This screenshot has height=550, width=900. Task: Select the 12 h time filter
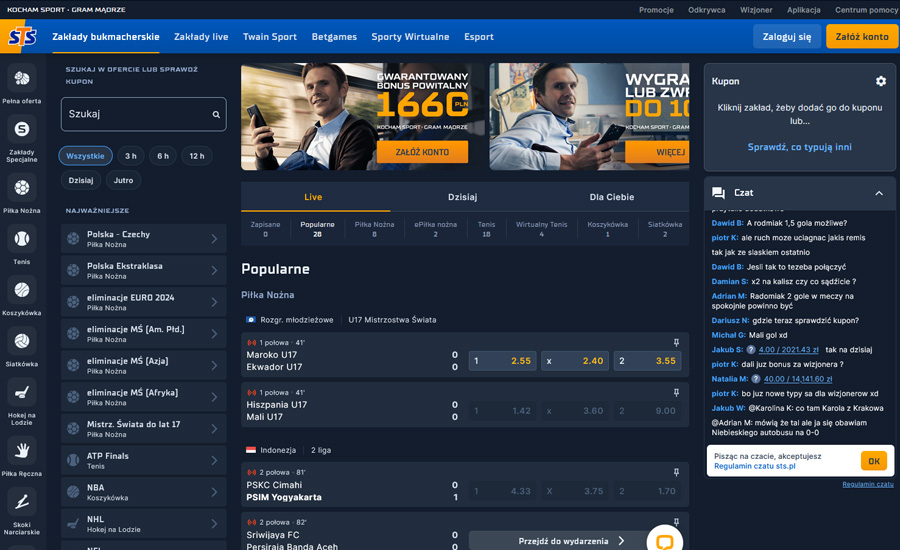tap(197, 156)
